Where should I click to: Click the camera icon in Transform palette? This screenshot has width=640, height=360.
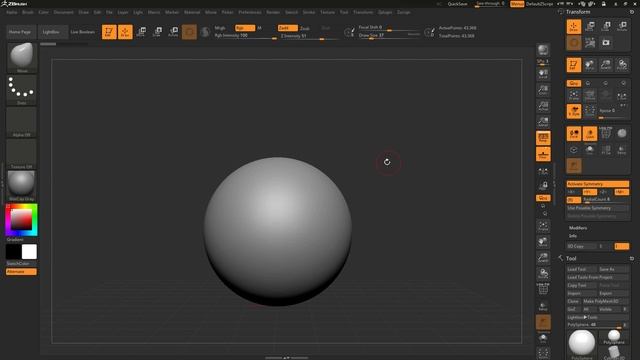point(606,42)
